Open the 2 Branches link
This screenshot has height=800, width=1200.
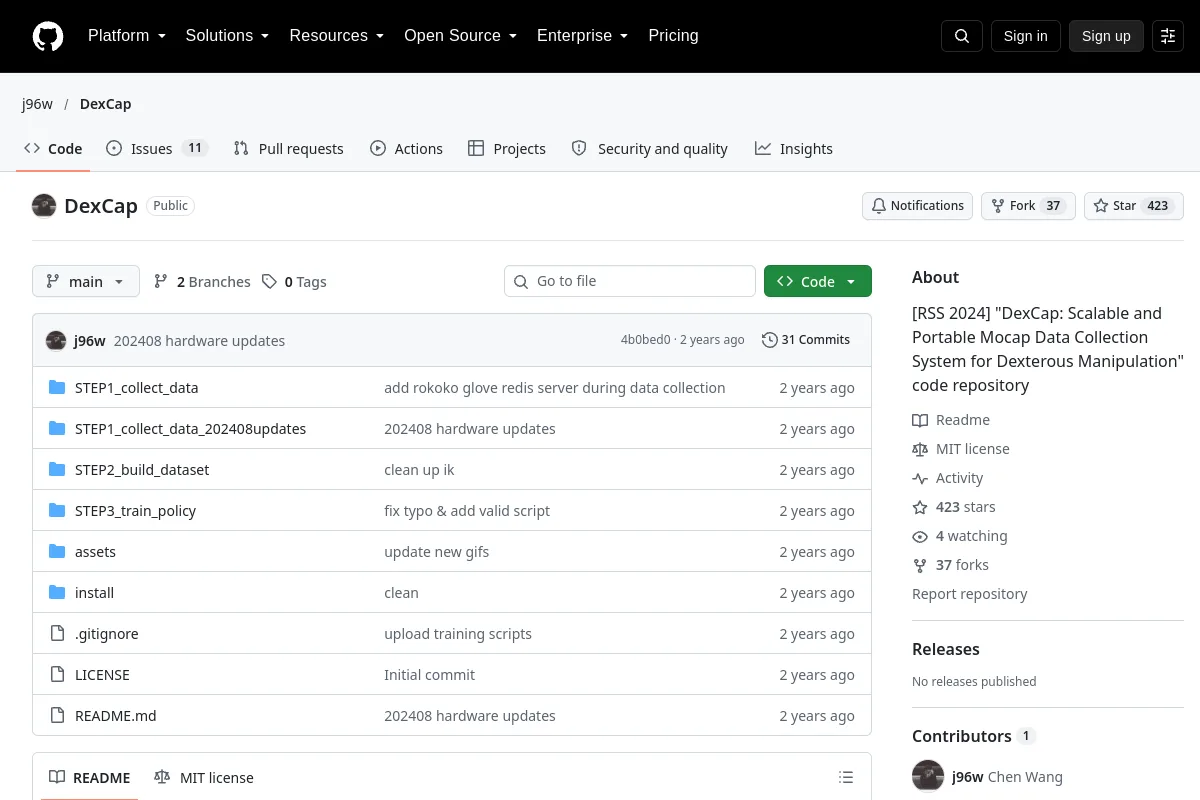tap(202, 282)
